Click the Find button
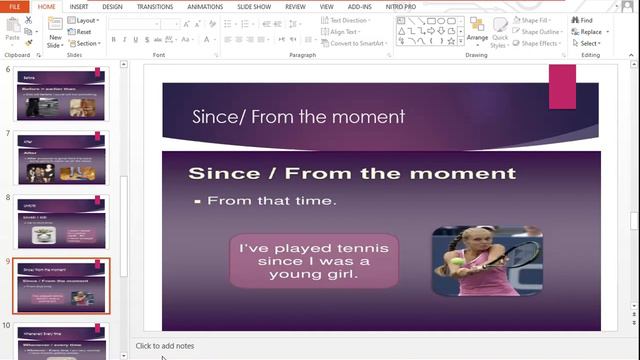 point(582,20)
